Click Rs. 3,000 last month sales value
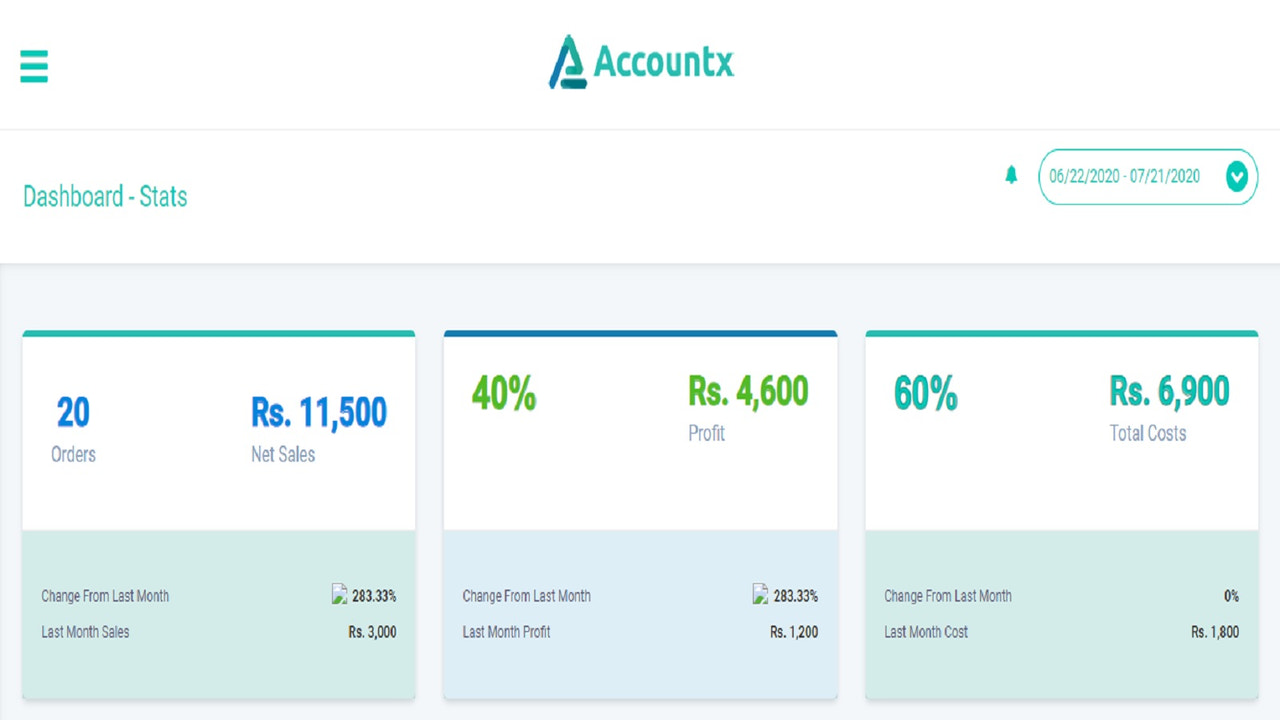 pyautogui.click(x=372, y=632)
